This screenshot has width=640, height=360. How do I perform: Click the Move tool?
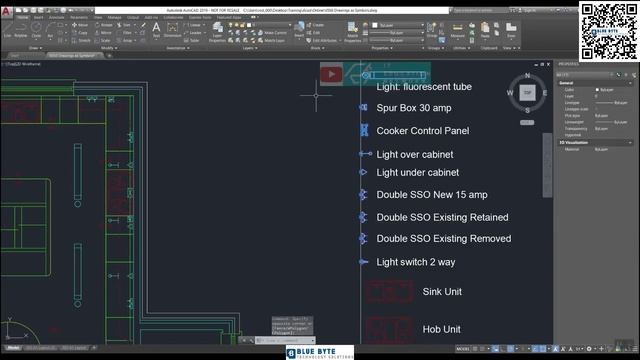(80, 25)
